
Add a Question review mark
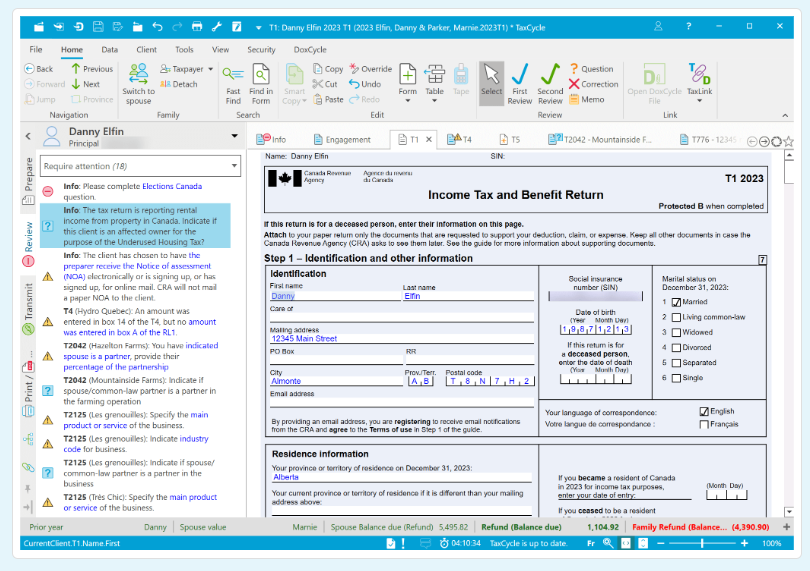[591, 69]
